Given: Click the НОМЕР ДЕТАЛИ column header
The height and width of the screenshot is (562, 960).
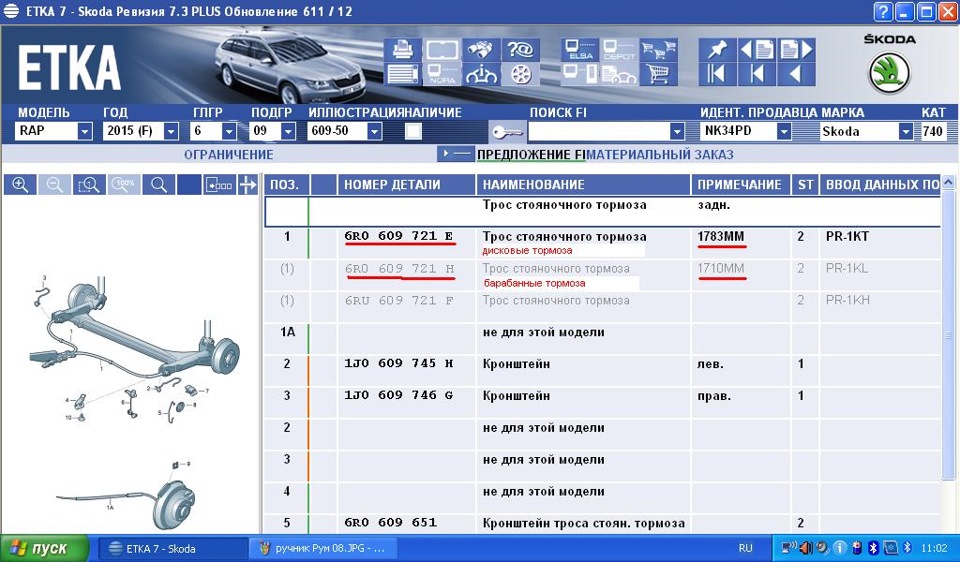Looking at the screenshot, I should click(x=407, y=185).
